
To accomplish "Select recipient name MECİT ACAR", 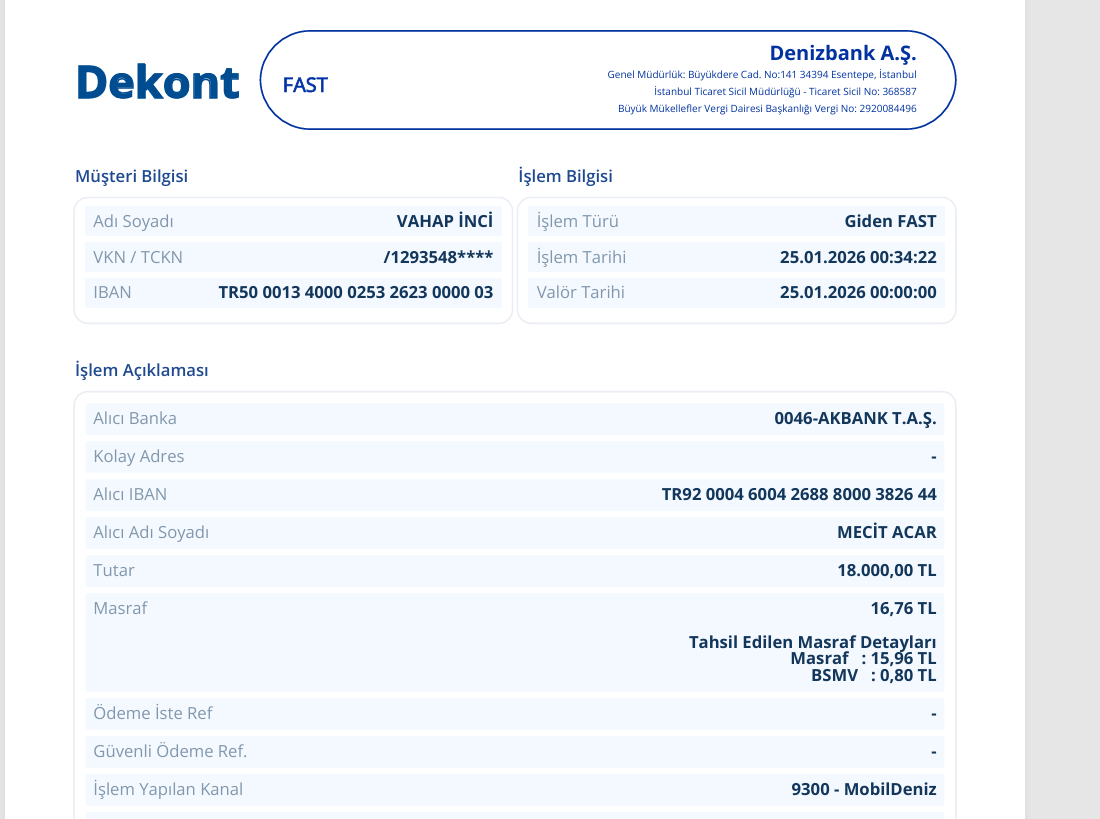I will (887, 532).
